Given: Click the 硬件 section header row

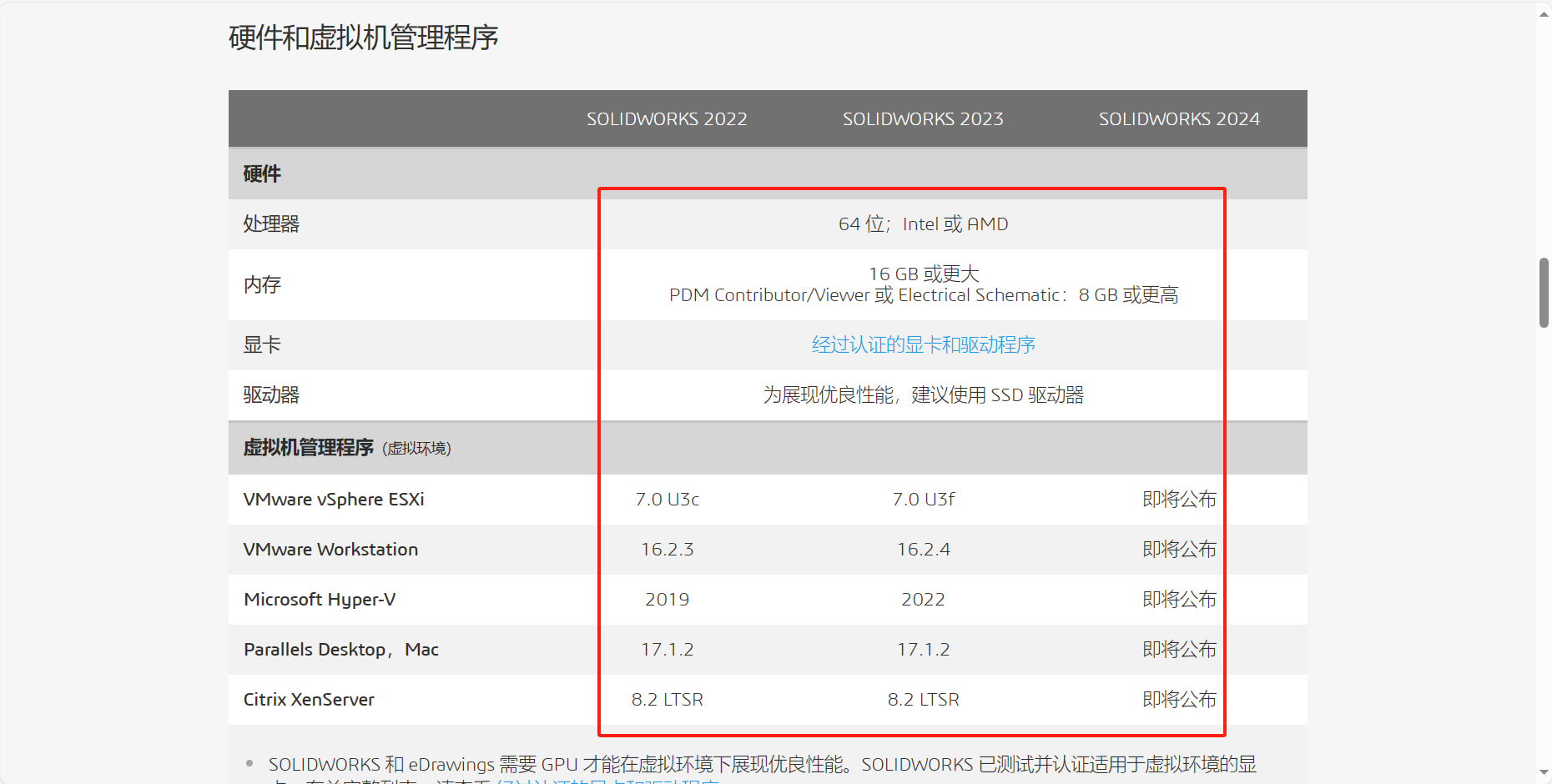Looking at the screenshot, I should [x=262, y=174].
